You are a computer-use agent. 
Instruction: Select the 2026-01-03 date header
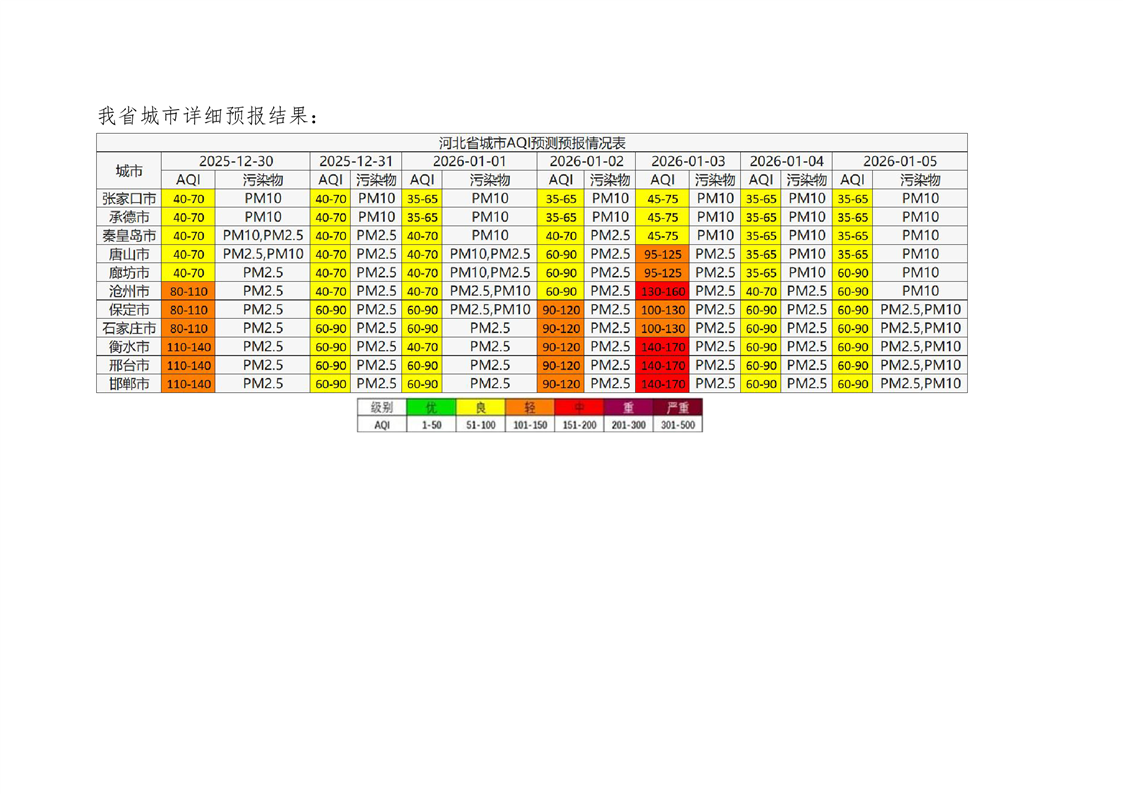[688, 161]
